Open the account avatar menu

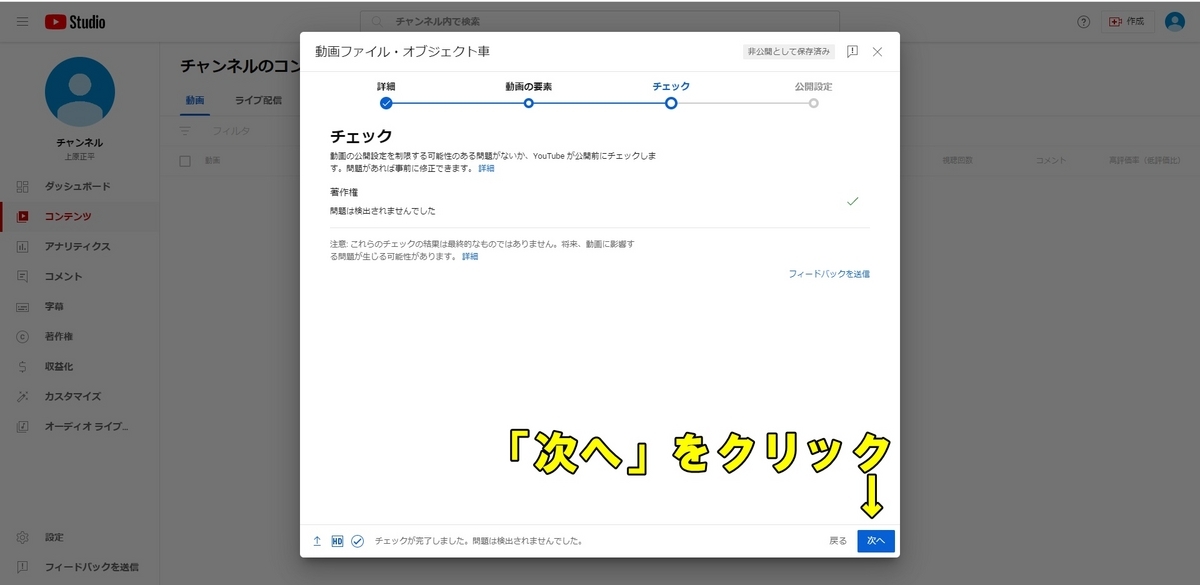click(1174, 21)
